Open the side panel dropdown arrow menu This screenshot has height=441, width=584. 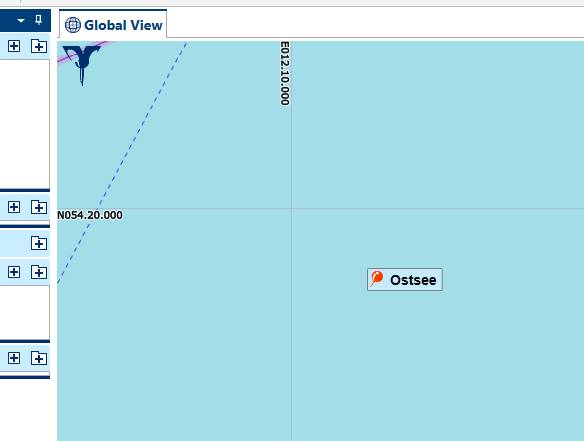coord(21,20)
